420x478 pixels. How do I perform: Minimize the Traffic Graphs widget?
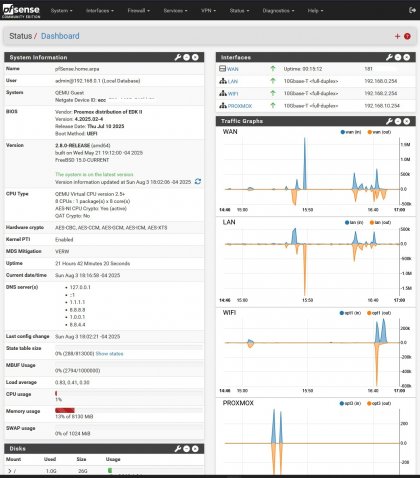[398, 121]
